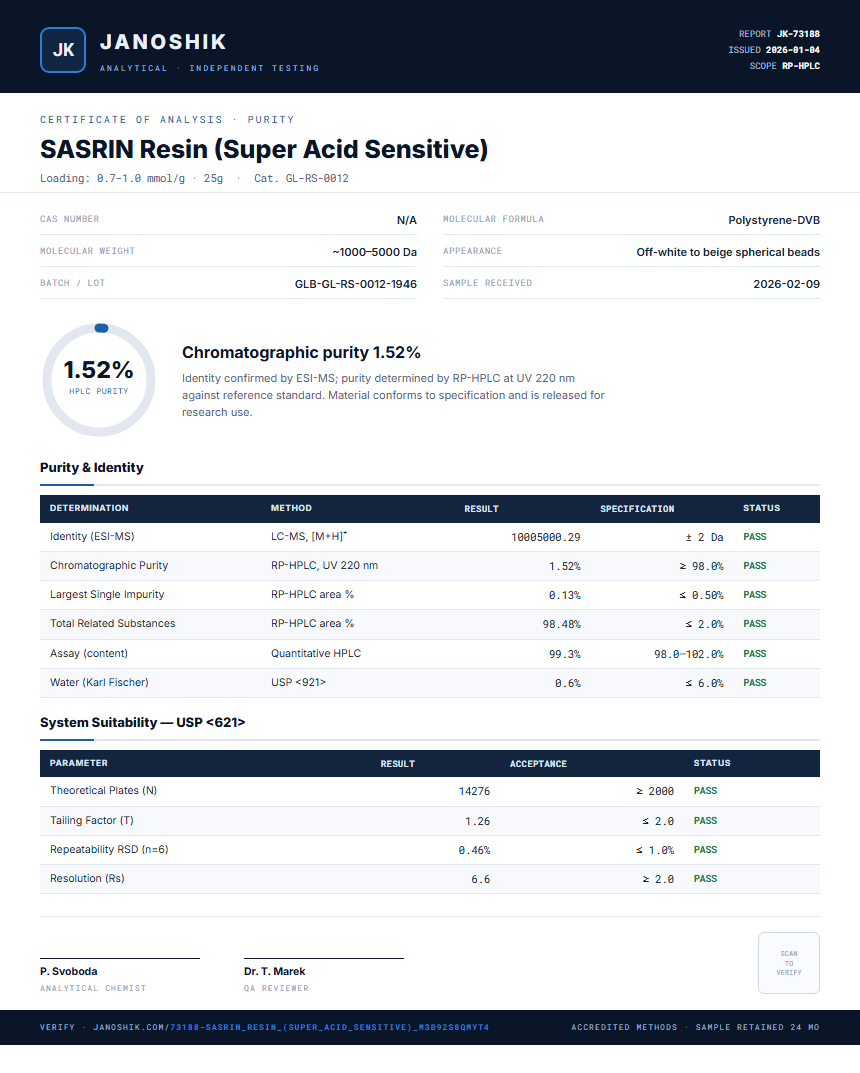Click PASS status in Resolution row
The width and height of the screenshot is (860, 1073).
705,878
